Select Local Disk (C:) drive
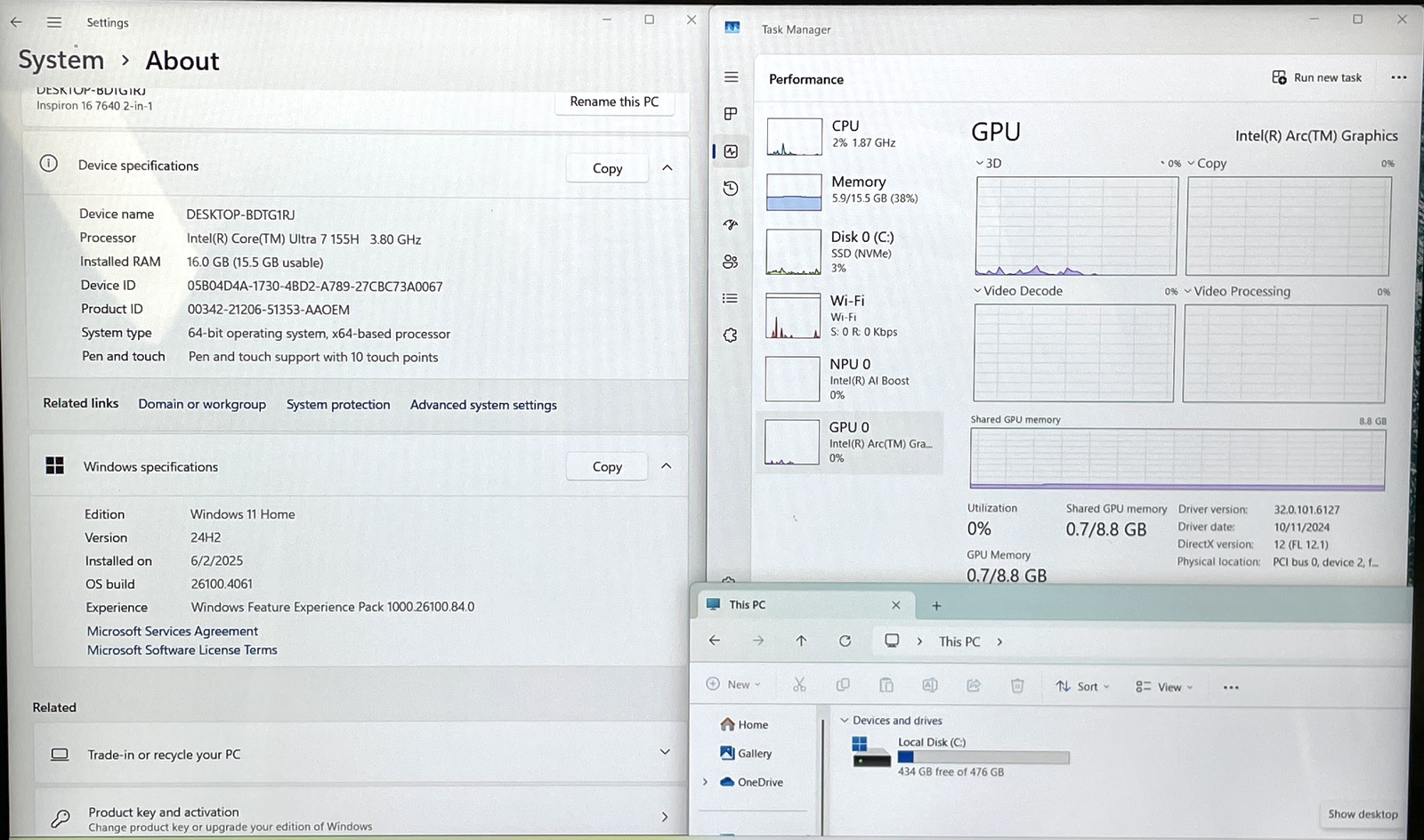Viewport: 1424px width, 840px height. tap(961, 756)
